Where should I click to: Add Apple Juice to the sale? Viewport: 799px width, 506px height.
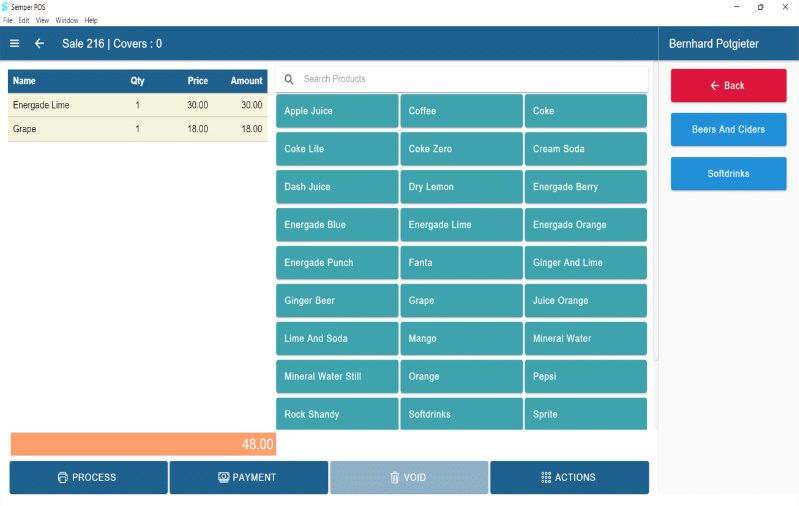pyautogui.click(x=337, y=111)
